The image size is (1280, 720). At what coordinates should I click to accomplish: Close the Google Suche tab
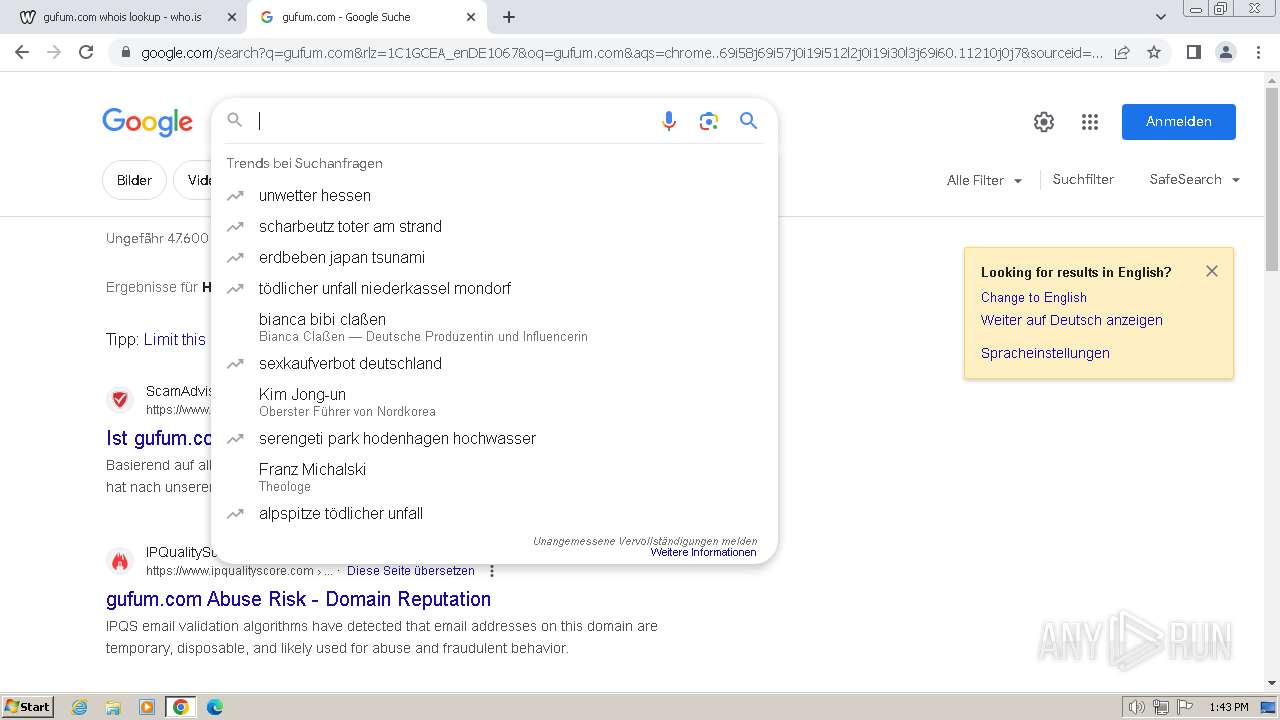click(x=471, y=17)
